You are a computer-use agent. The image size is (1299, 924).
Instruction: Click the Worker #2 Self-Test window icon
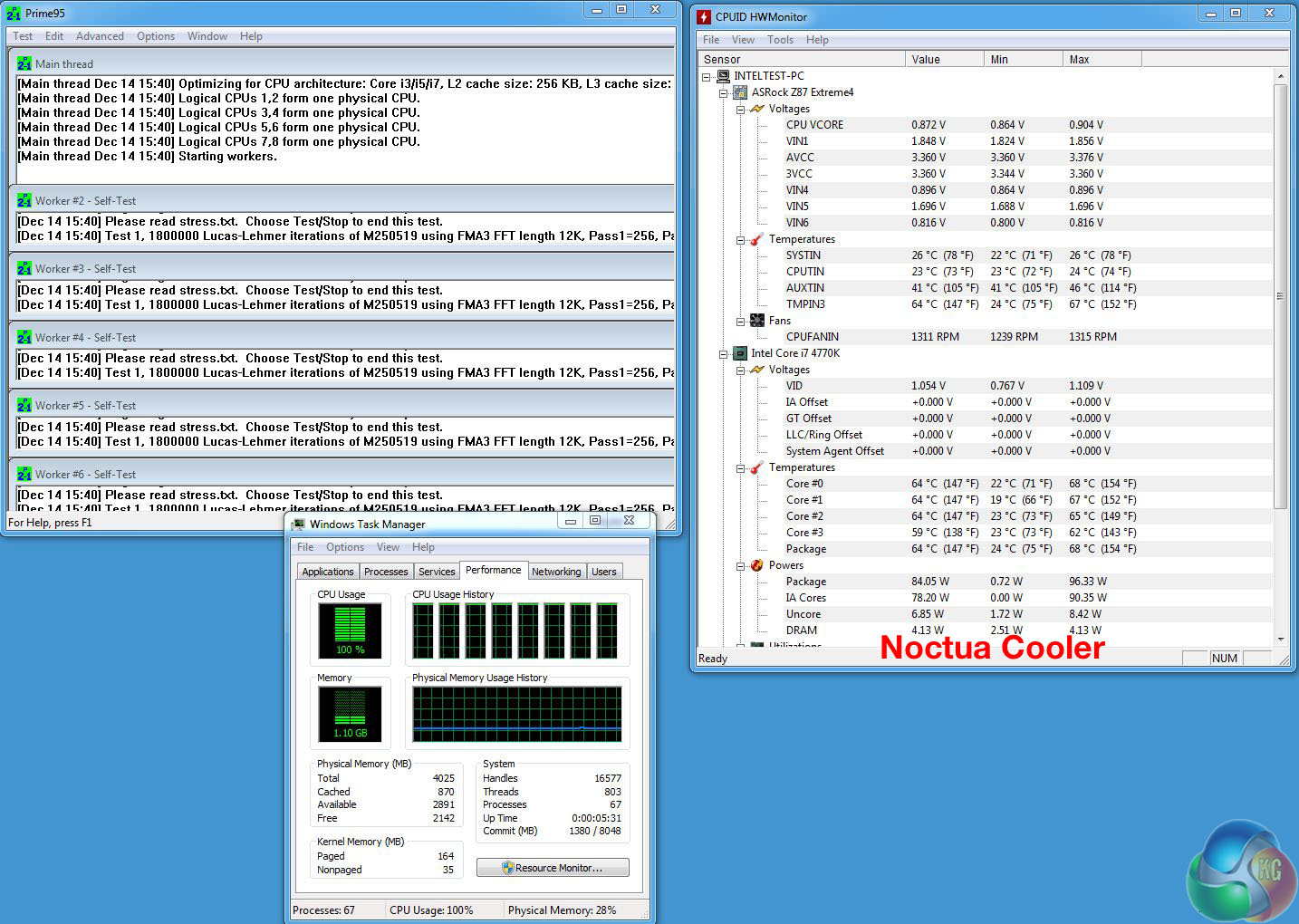[x=24, y=201]
